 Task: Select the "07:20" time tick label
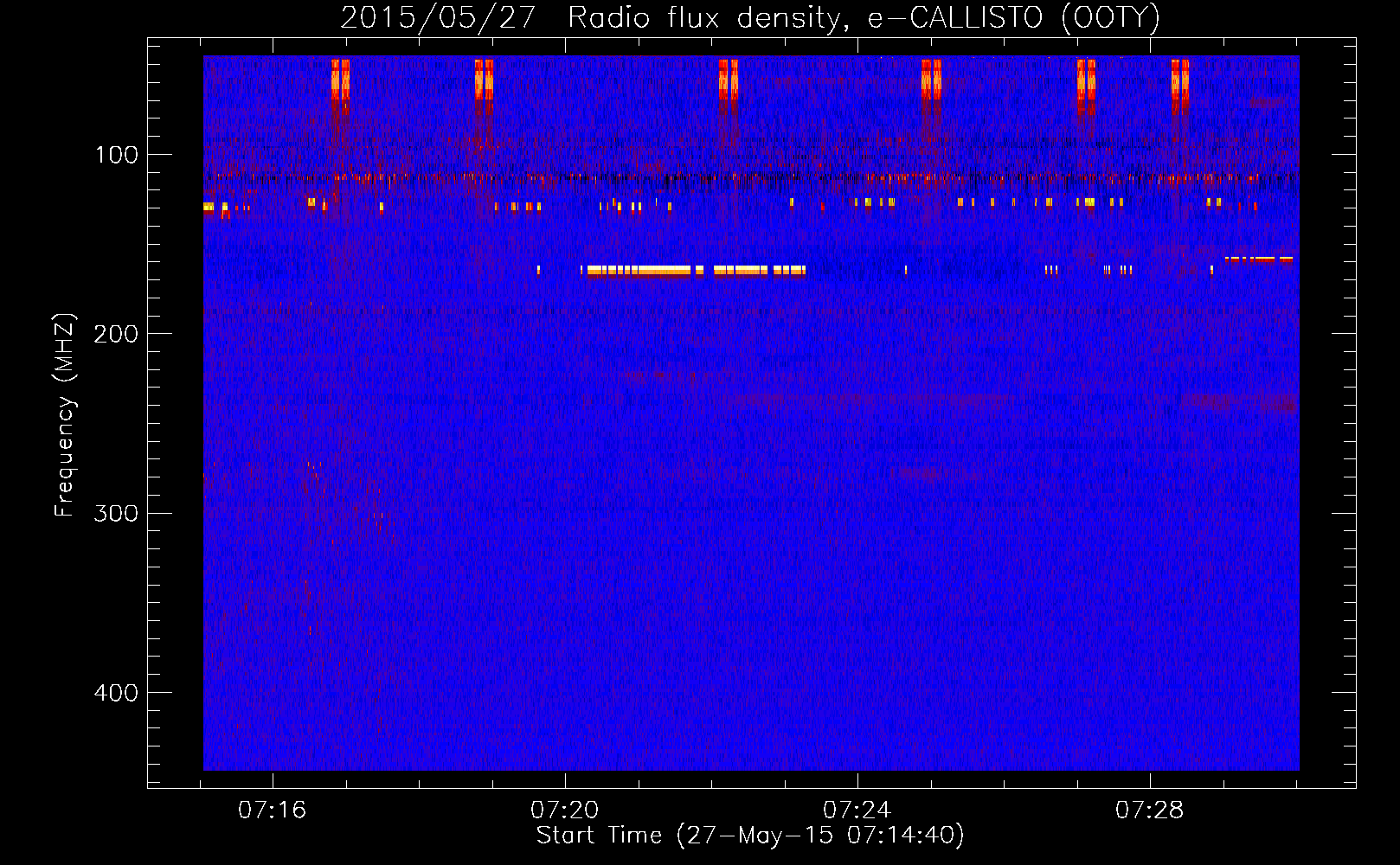(x=565, y=810)
